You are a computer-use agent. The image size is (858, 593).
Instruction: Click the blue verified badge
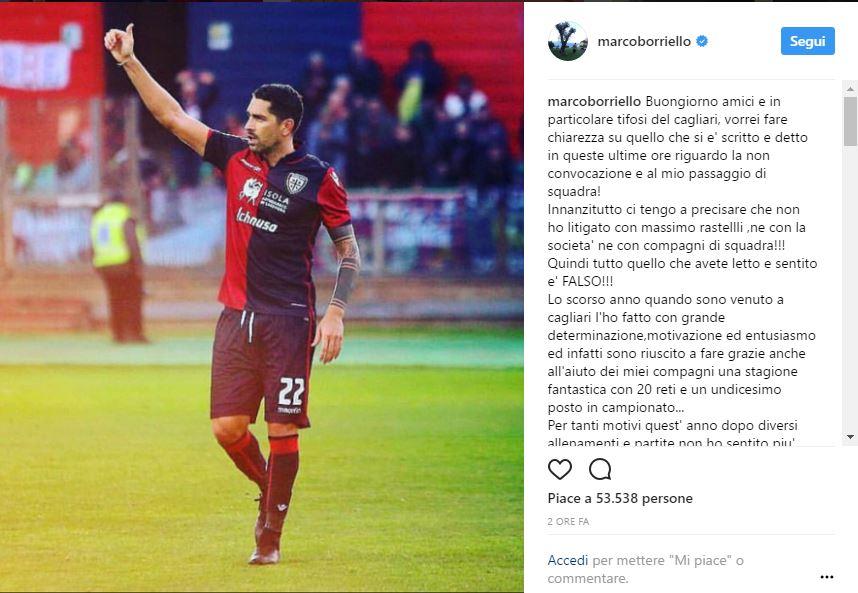(x=702, y=41)
